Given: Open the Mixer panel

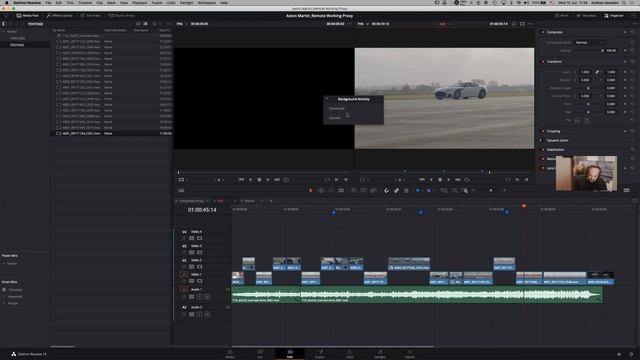Looking at the screenshot, I should (x=562, y=16).
